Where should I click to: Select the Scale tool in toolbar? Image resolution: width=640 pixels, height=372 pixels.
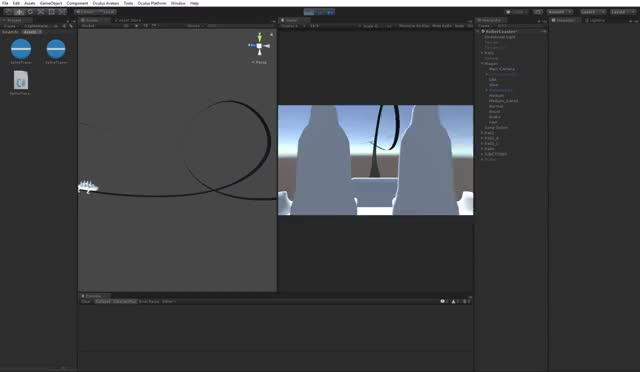click(41, 12)
